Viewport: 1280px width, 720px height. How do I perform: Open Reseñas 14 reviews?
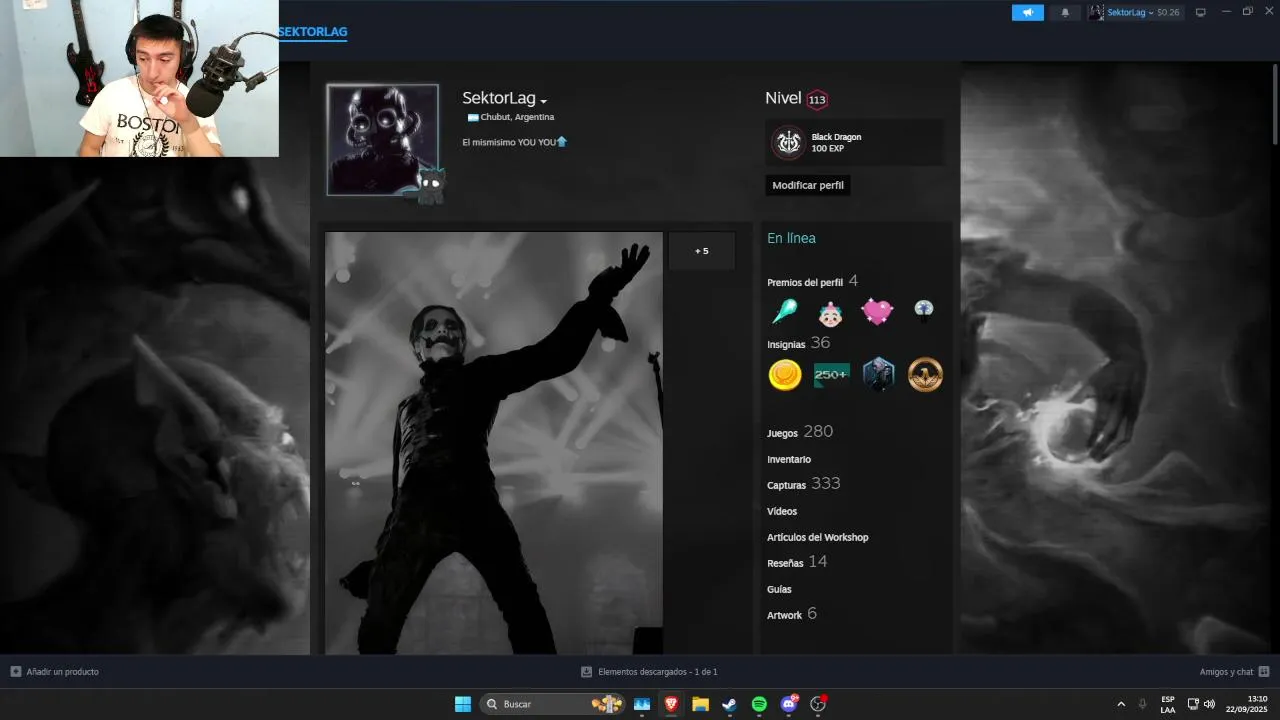click(x=797, y=562)
